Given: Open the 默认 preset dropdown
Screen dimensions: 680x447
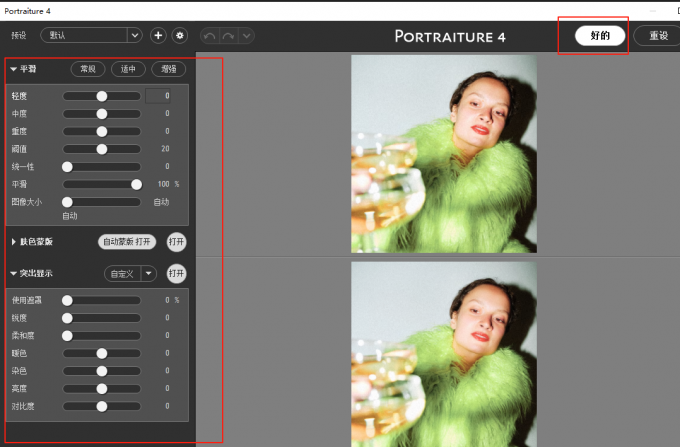Looking at the screenshot, I should click(91, 35).
